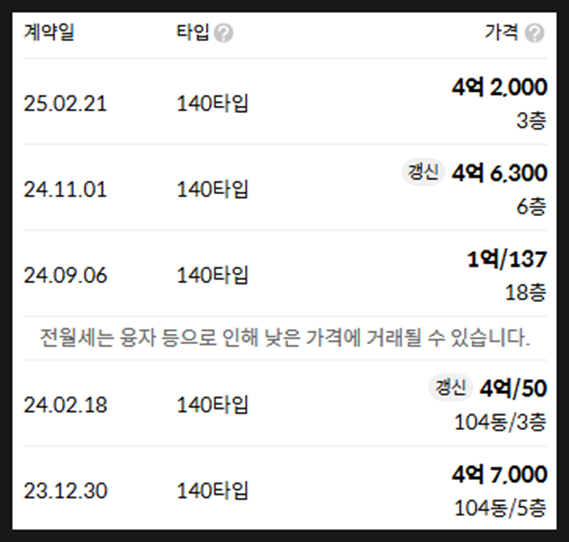
Task: Click the help icon next to 가격
Action: pos(535,33)
